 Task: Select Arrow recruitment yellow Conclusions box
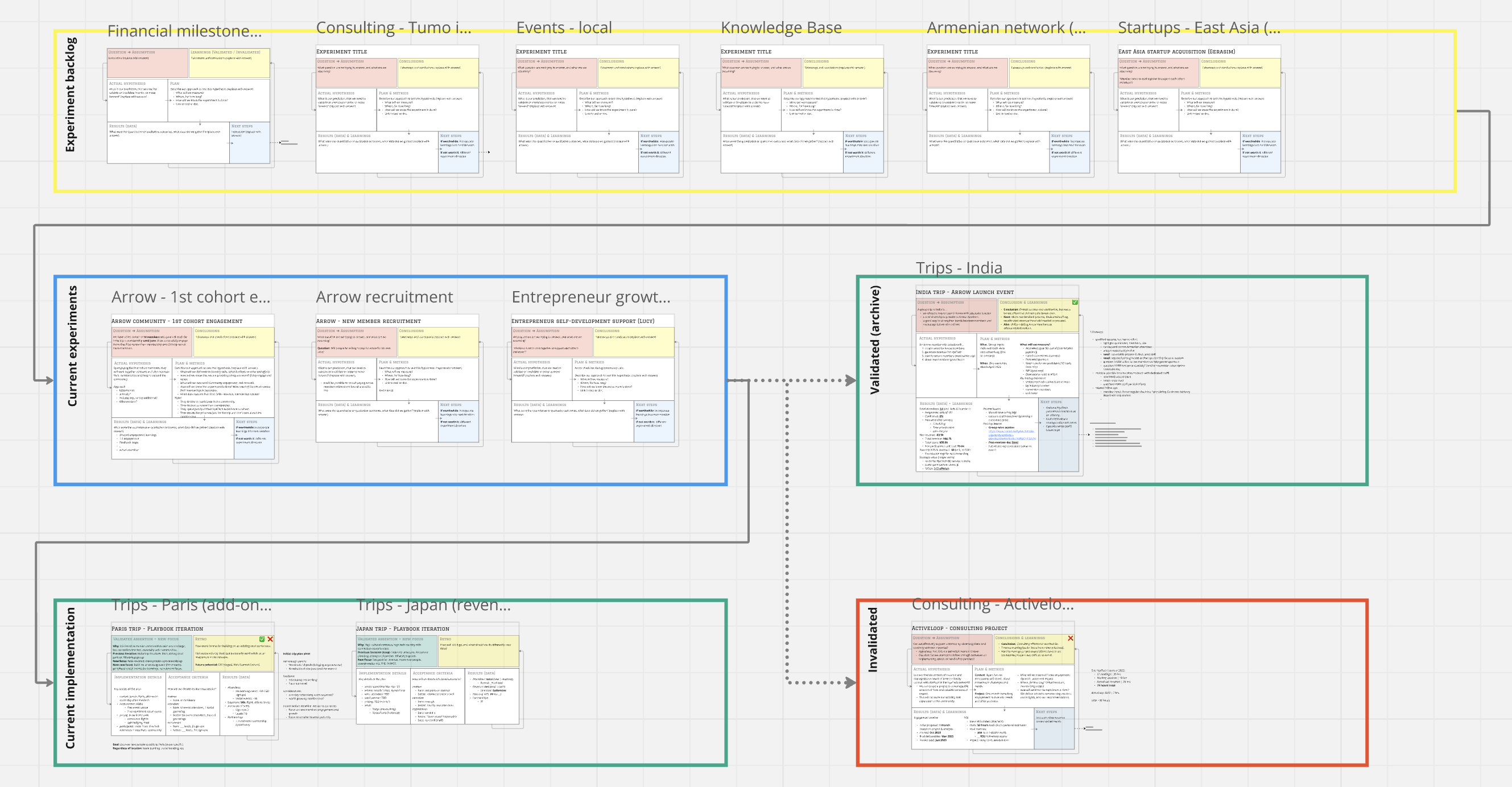point(439,342)
